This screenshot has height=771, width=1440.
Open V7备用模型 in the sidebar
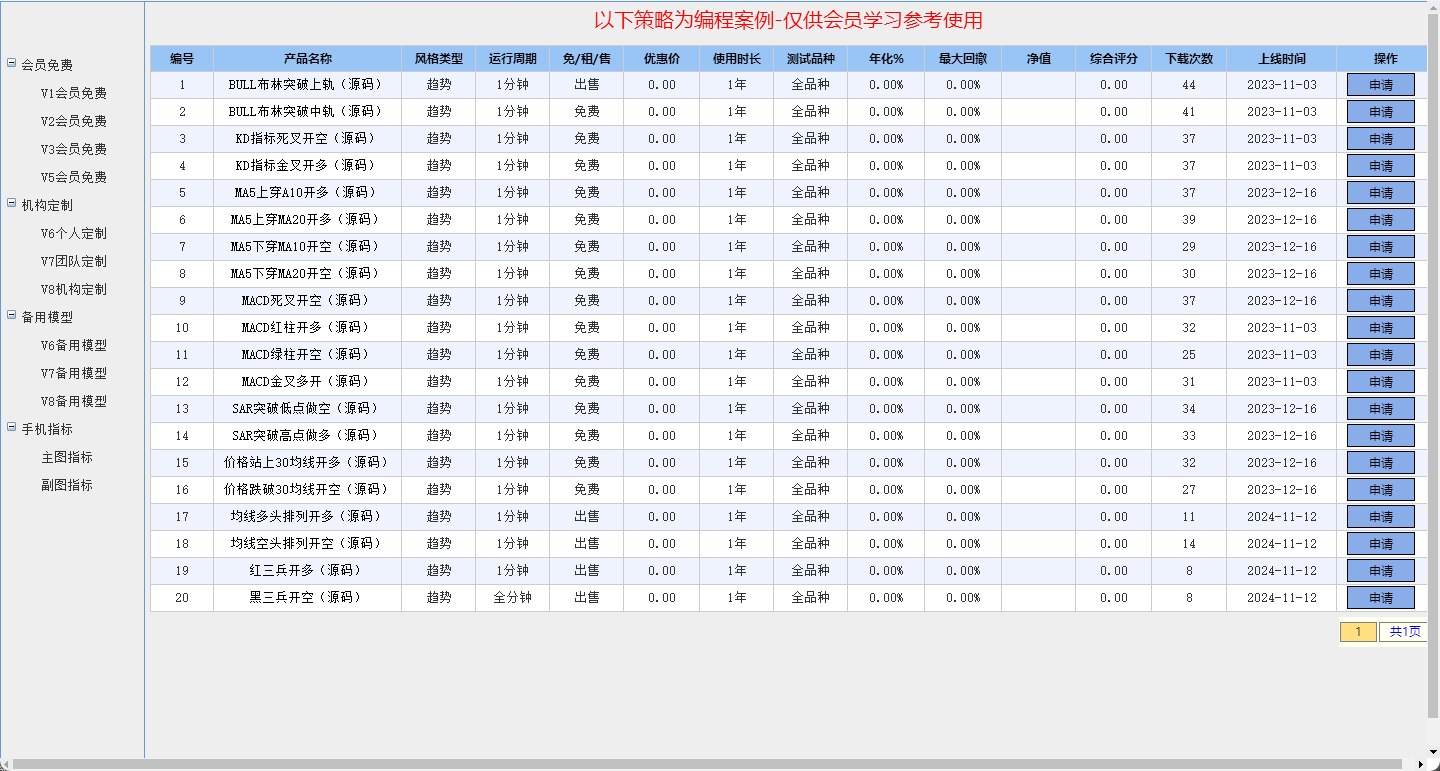[x=74, y=373]
